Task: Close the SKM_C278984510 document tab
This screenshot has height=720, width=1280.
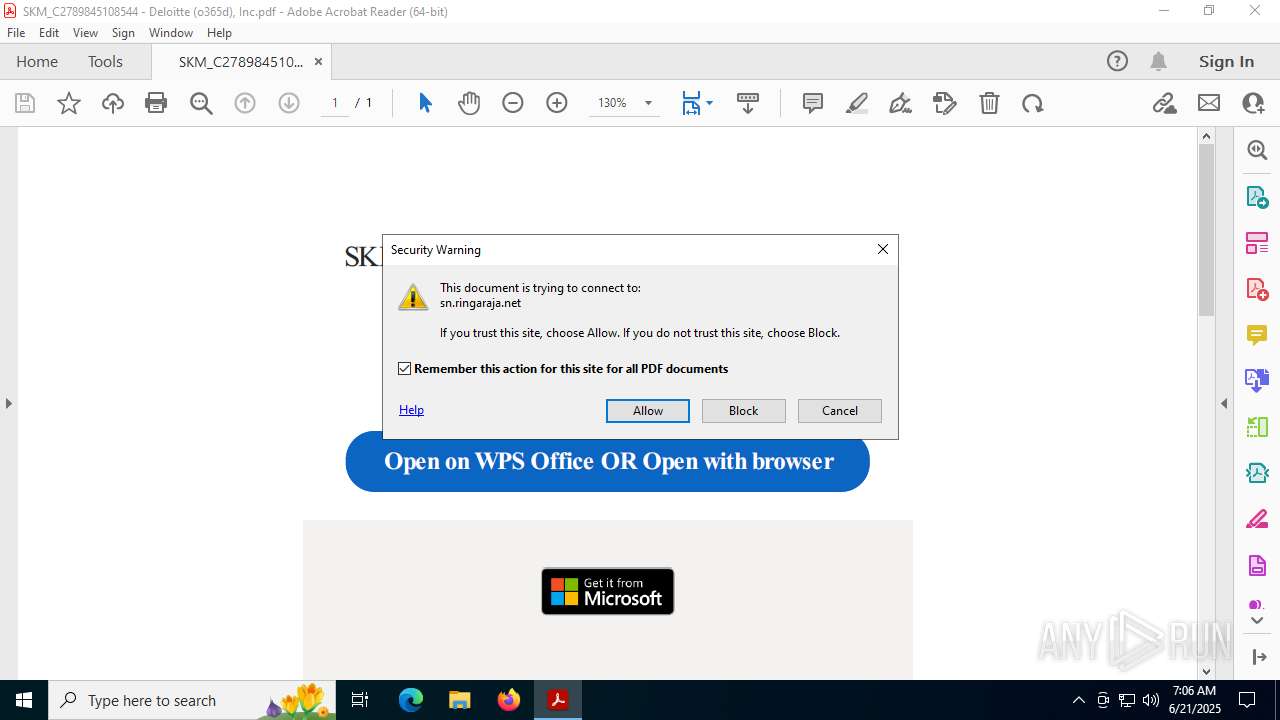Action: point(319,61)
